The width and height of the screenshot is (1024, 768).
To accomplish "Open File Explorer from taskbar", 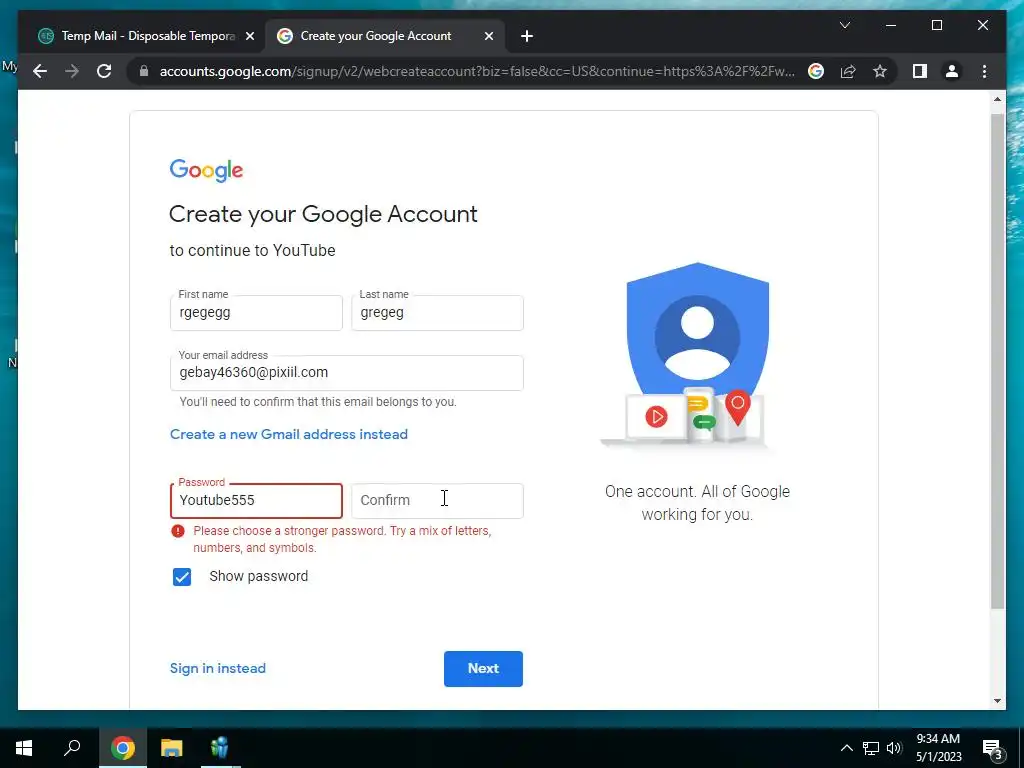I will [x=172, y=748].
